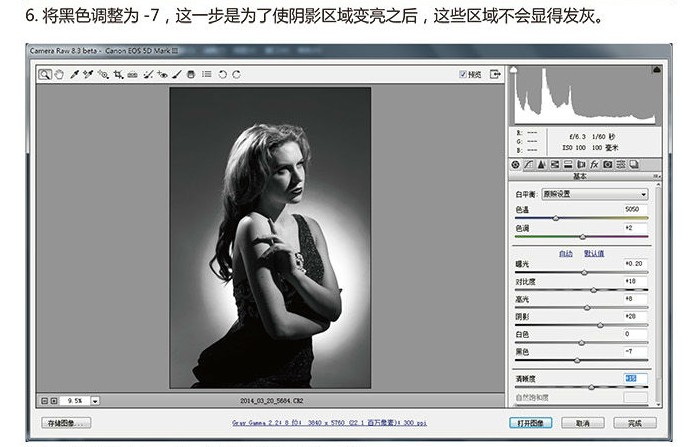693x447 pixels.
Task: Open the 白平衡 white balance dropdown
Action: coord(595,194)
